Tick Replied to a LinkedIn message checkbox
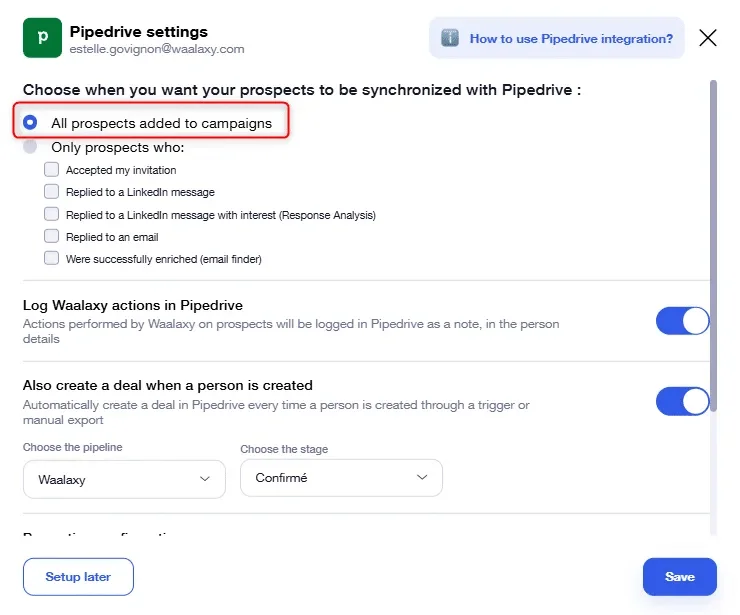The image size is (740, 615). click(x=51, y=192)
